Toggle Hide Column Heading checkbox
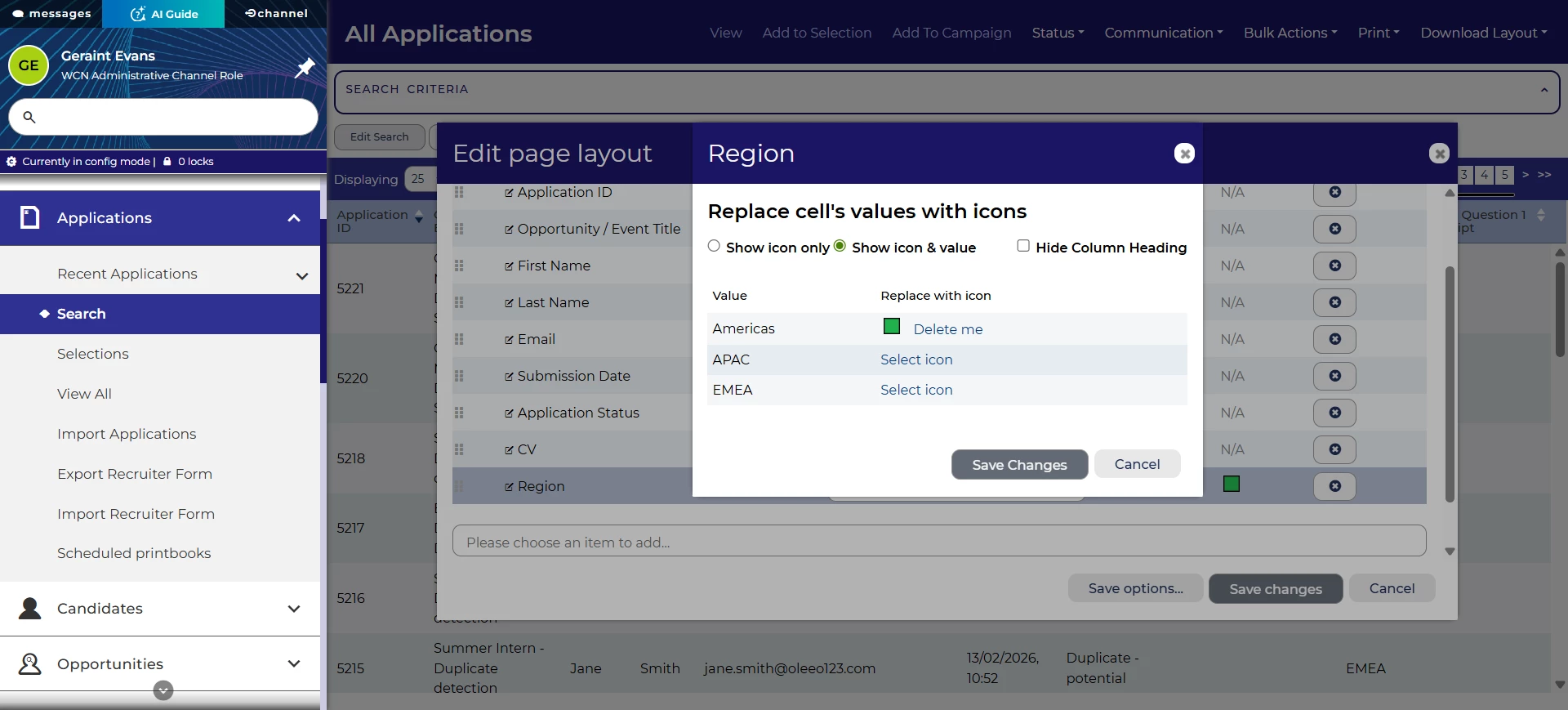 [x=1023, y=246]
